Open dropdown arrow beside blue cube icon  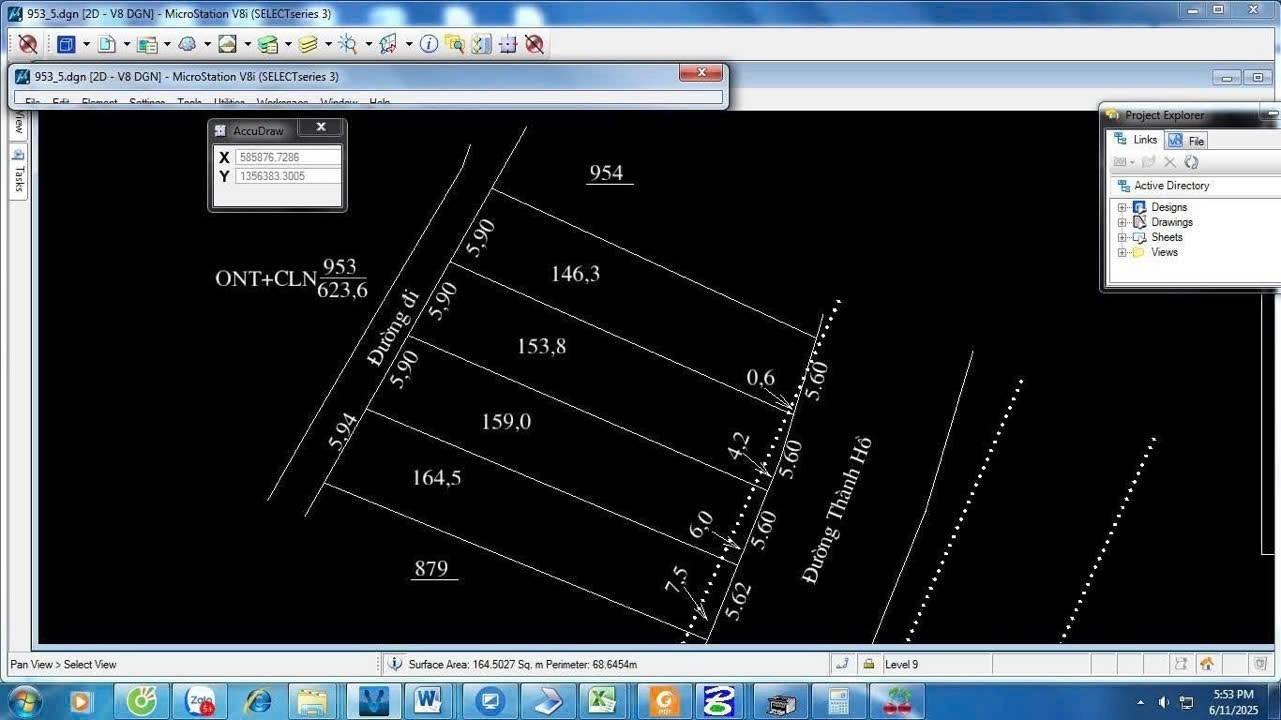pyautogui.click(x=86, y=45)
